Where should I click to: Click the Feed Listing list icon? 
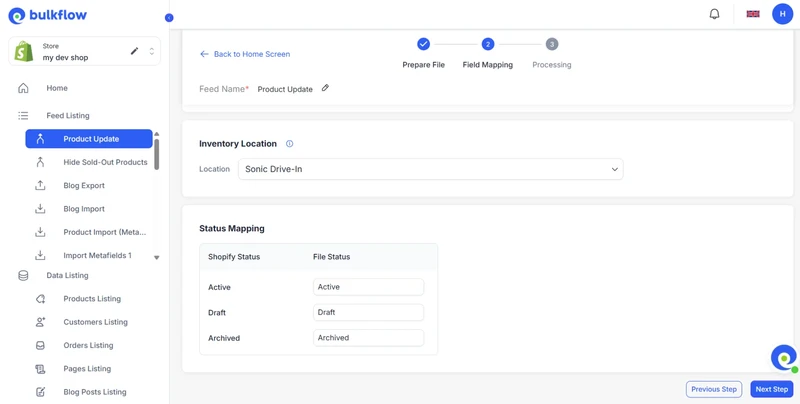(x=23, y=116)
